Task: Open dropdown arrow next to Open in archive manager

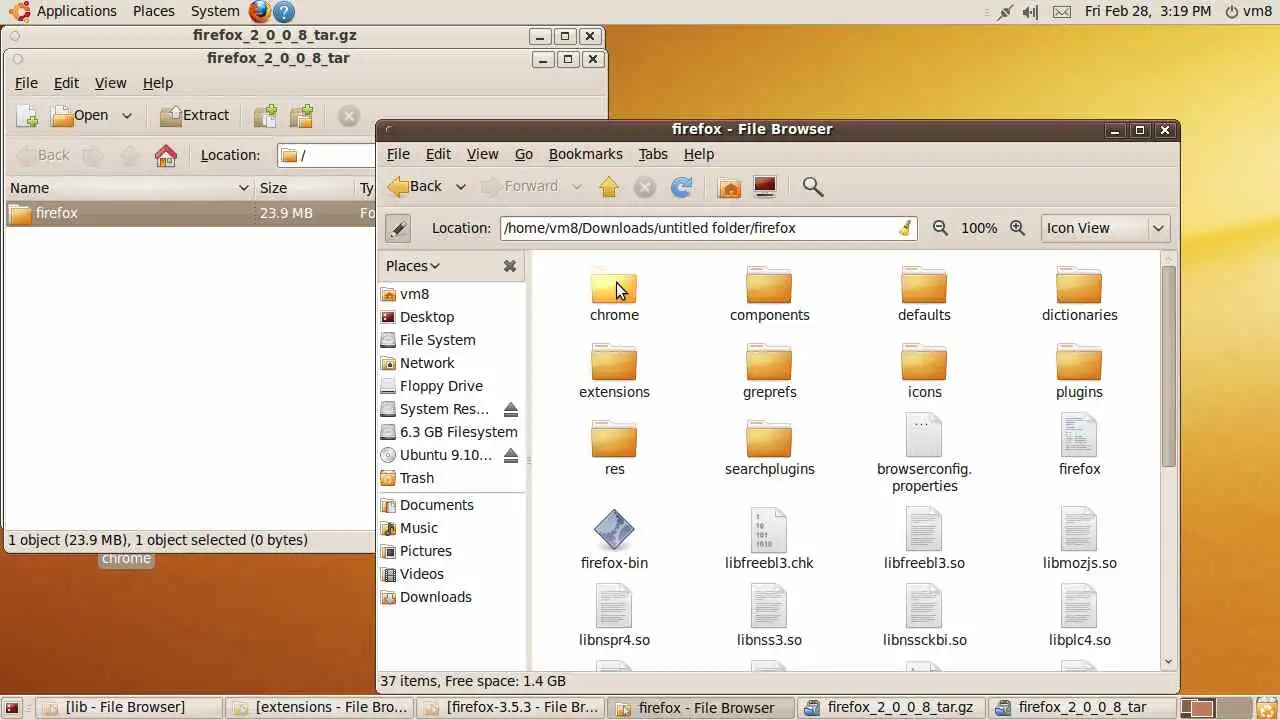Action: click(127, 116)
